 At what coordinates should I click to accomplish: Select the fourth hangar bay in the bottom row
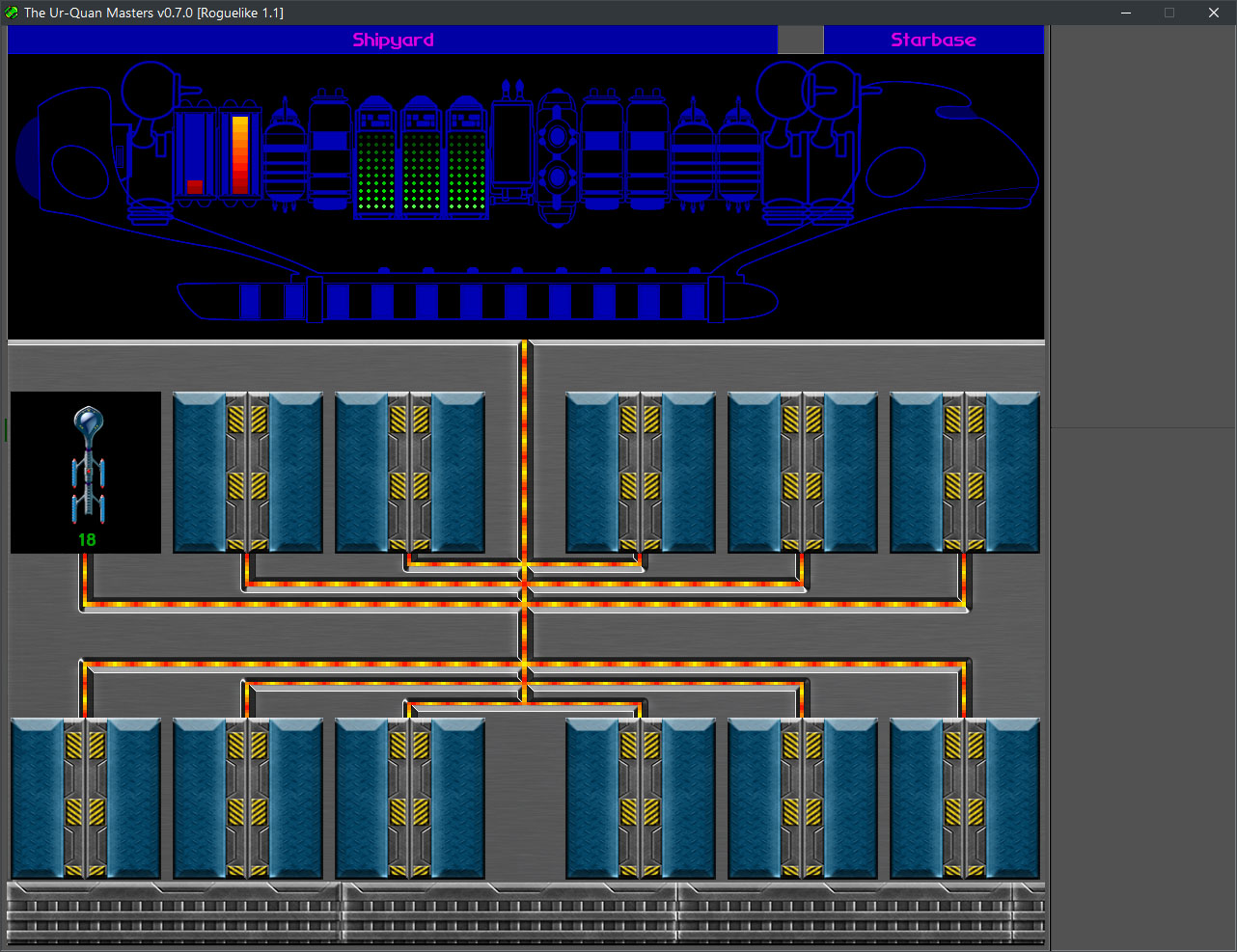641,799
